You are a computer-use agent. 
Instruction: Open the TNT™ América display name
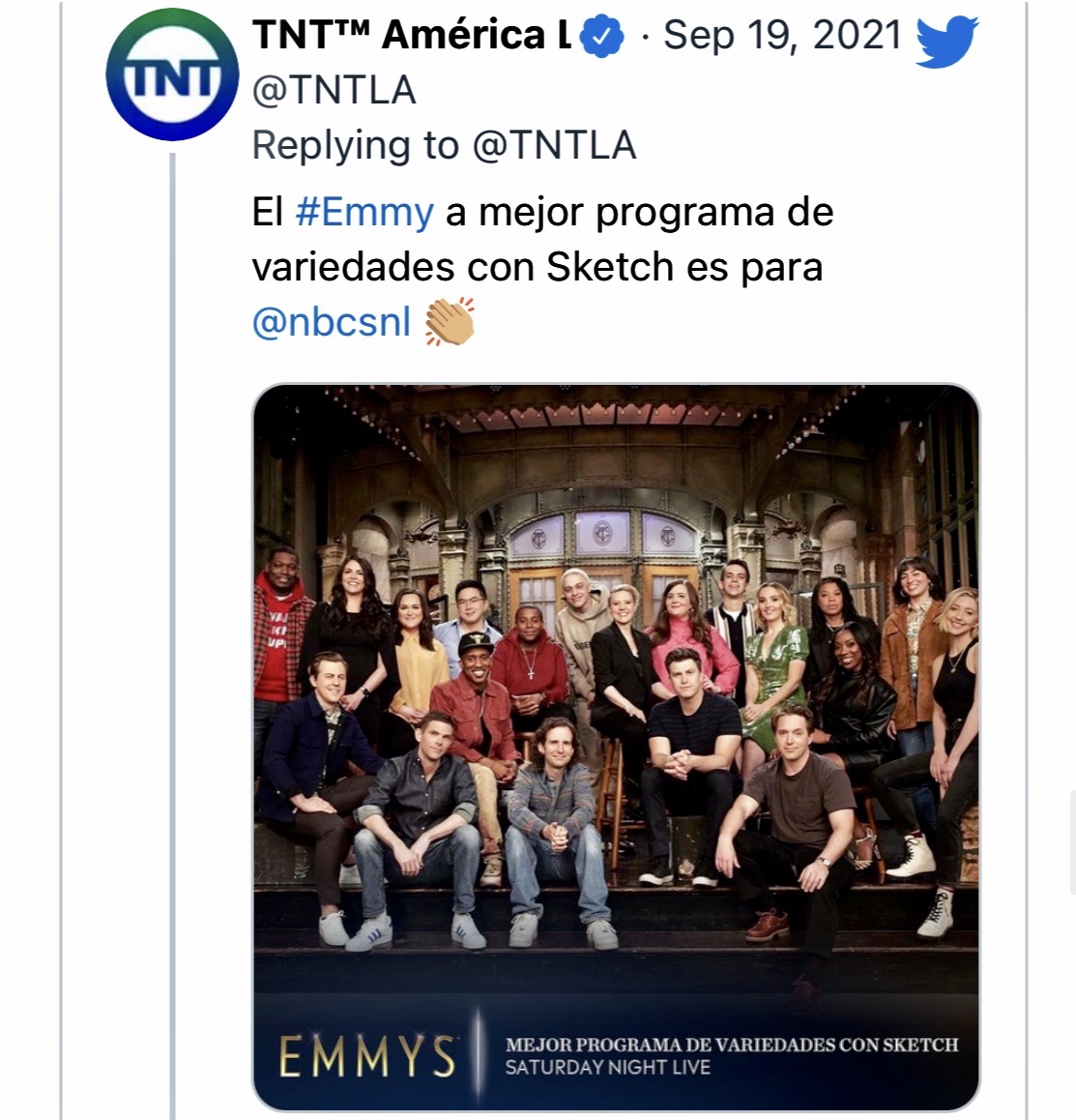point(411,34)
